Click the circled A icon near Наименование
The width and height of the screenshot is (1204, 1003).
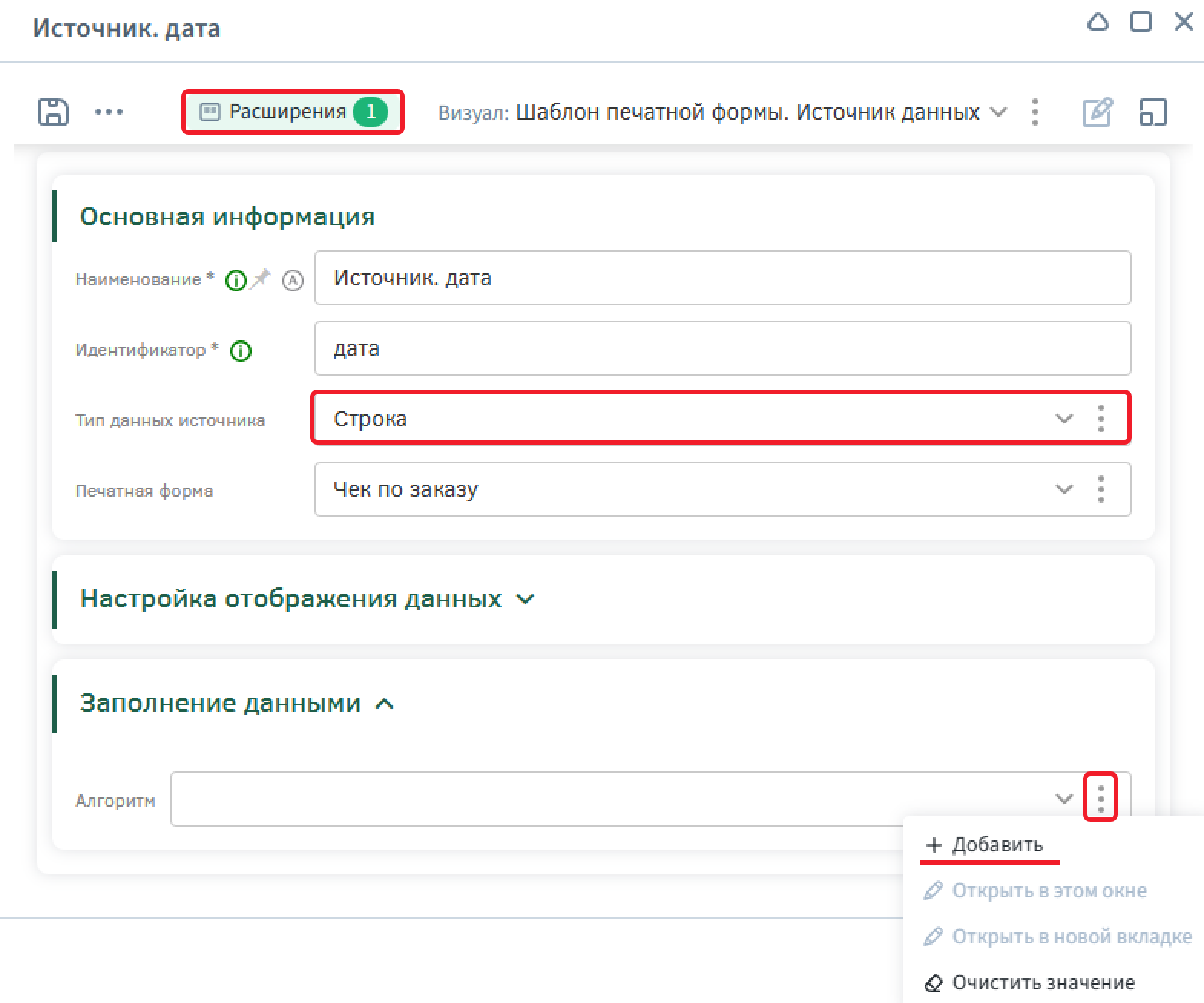pyautogui.click(x=293, y=281)
